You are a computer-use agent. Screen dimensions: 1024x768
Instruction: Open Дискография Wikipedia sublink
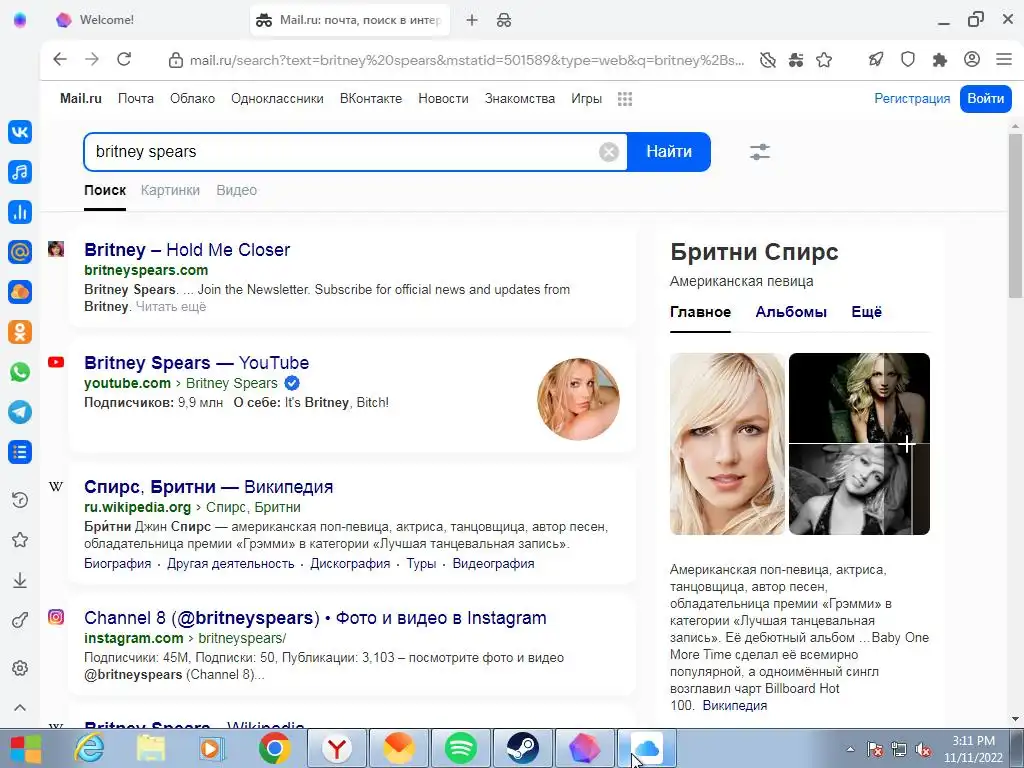(350, 564)
